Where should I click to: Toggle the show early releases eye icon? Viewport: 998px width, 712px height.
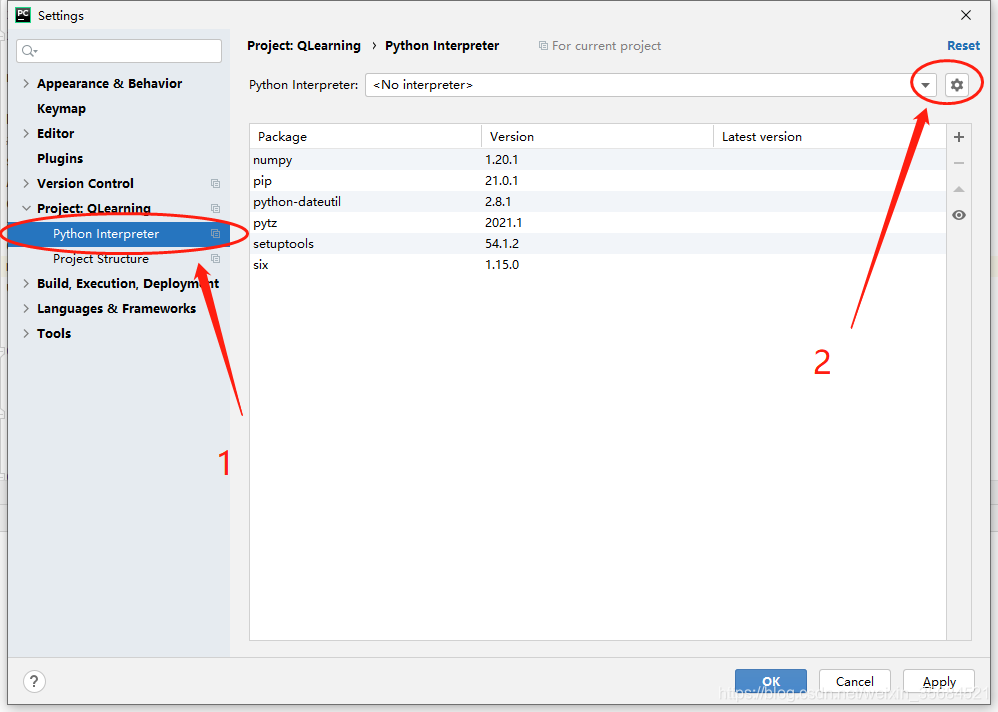pyautogui.click(x=959, y=215)
